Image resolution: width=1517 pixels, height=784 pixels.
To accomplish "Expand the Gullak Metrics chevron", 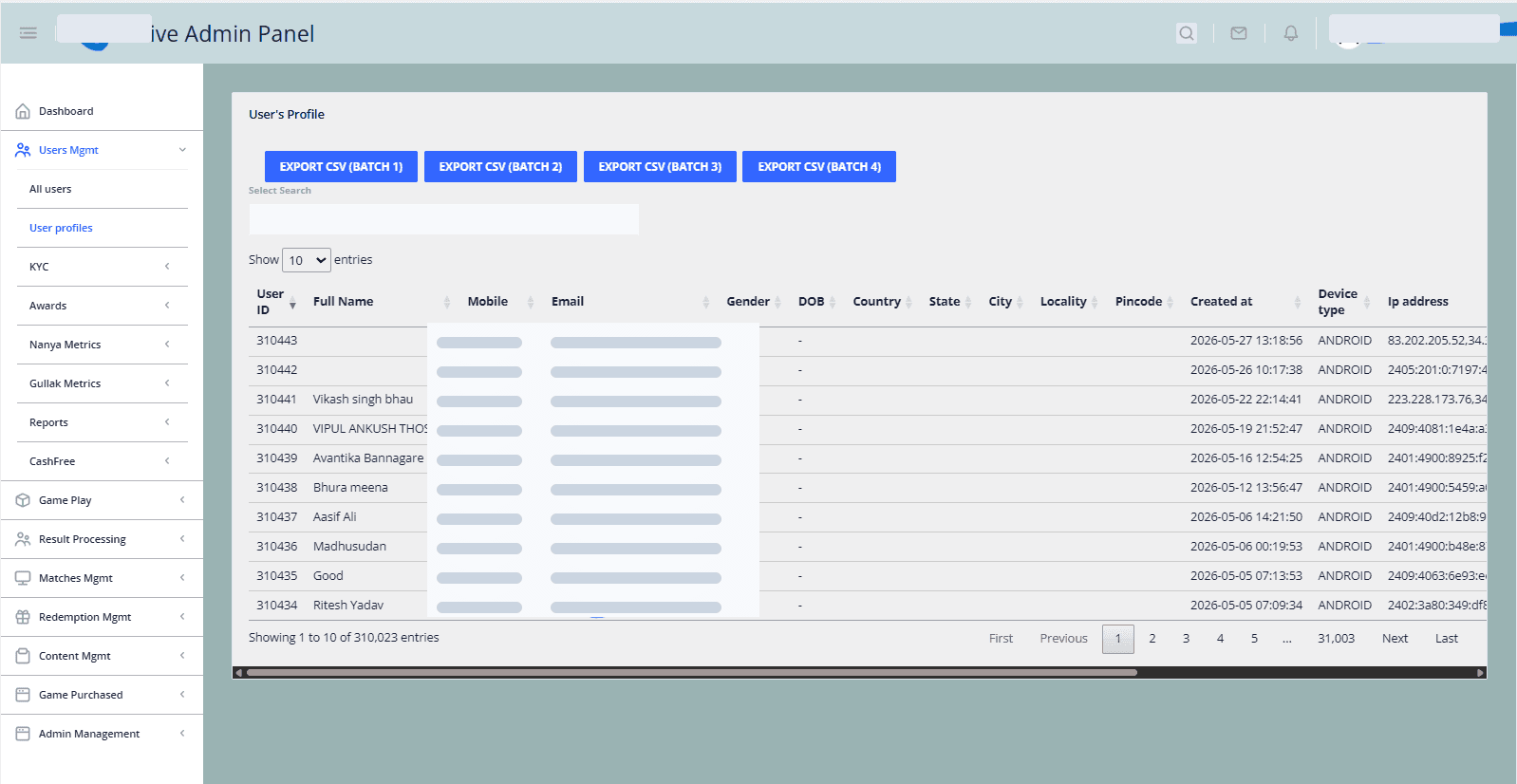I will pos(167,383).
